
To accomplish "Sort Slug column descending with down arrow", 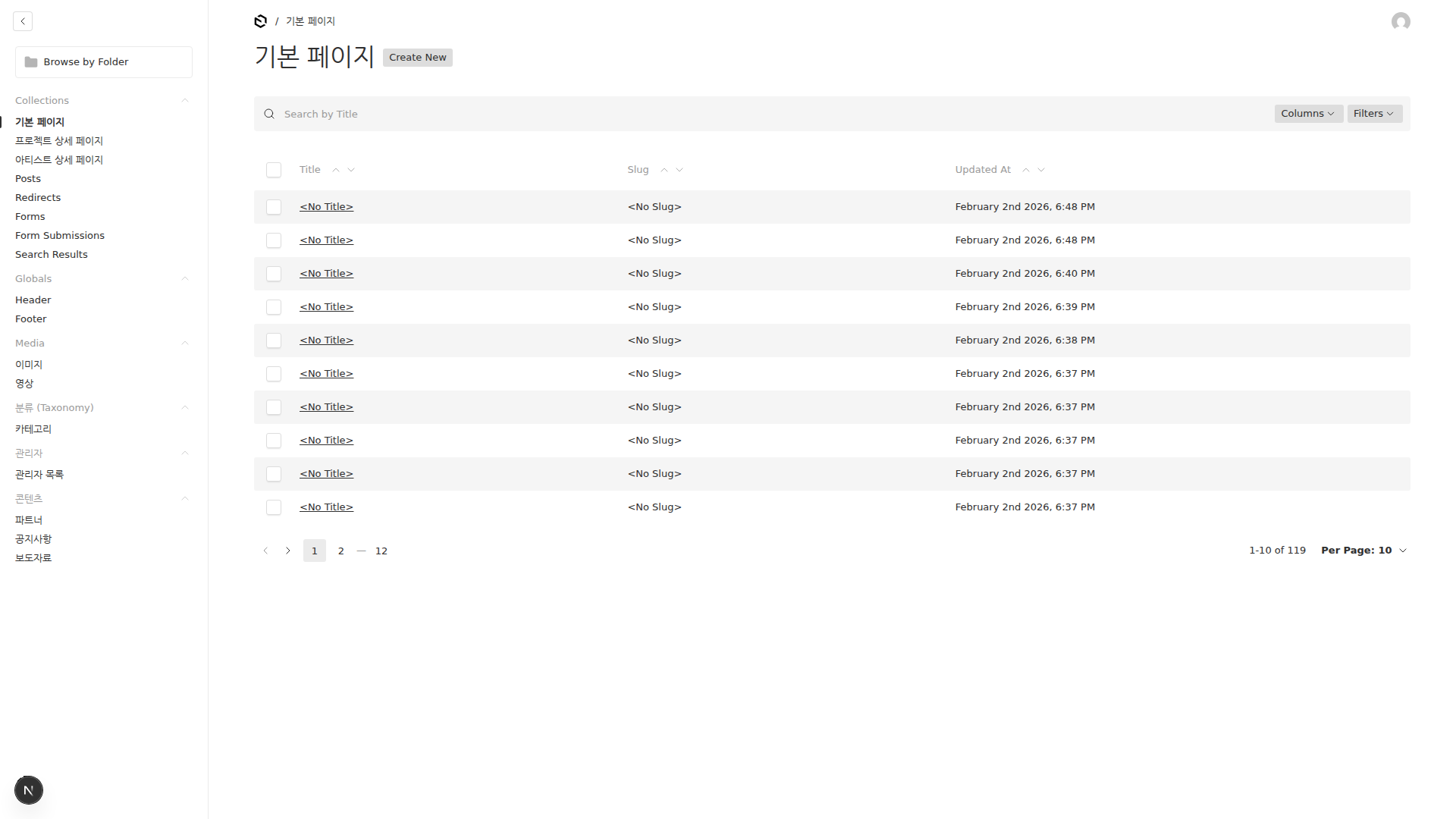I will [x=679, y=170].
